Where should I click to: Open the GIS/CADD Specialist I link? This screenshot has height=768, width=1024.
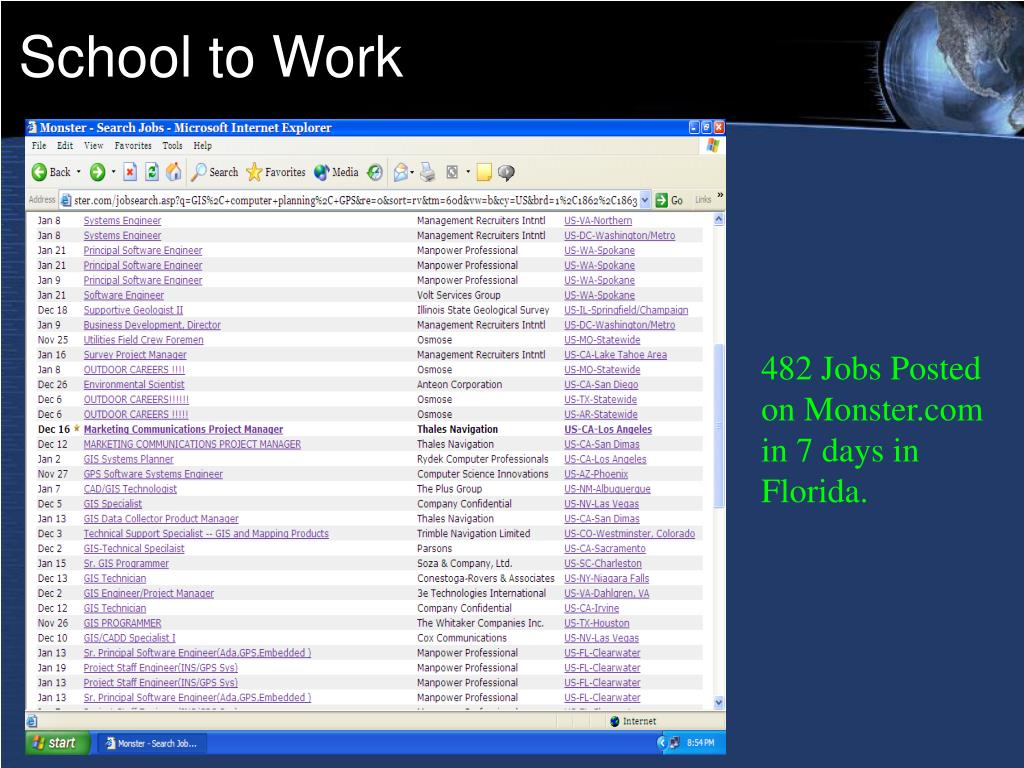pyautogui.click(x=130, y=638)
